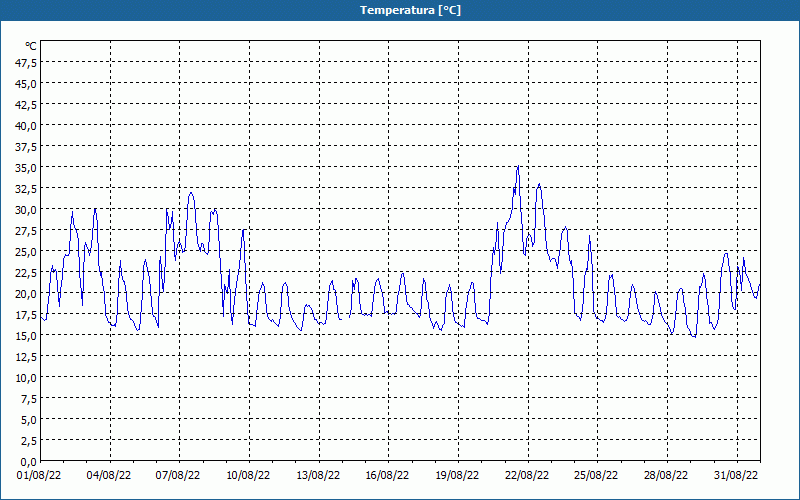Click the 40,0 y-axis label
This screenshot has width=800, height=500.
click(27, 126)
